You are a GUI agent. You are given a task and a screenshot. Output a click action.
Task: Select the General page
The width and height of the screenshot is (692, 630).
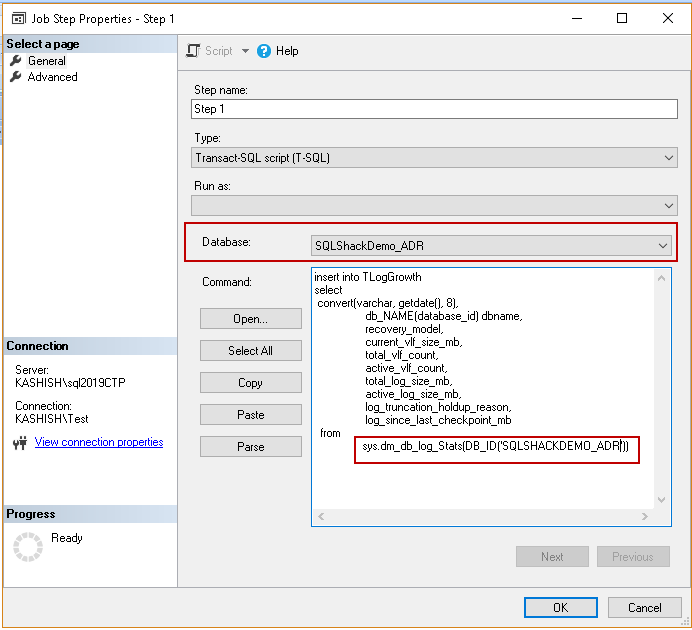pyautogui.click(x=47, y=61)
